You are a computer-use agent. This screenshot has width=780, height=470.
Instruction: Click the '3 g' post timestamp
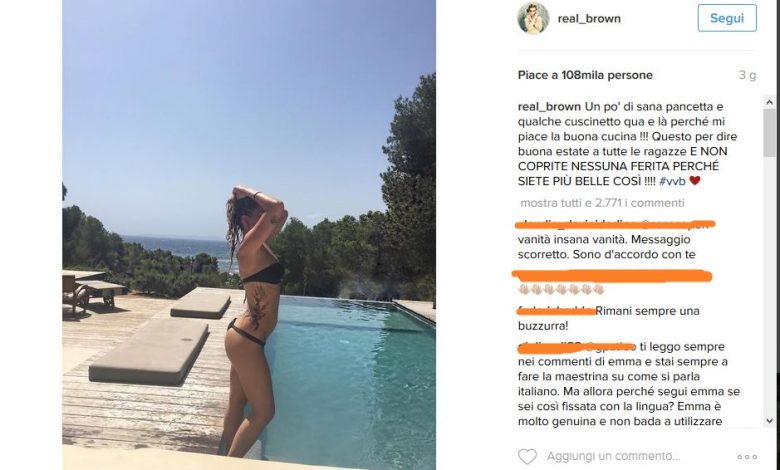pyautogui.click(x=747, y=76)
